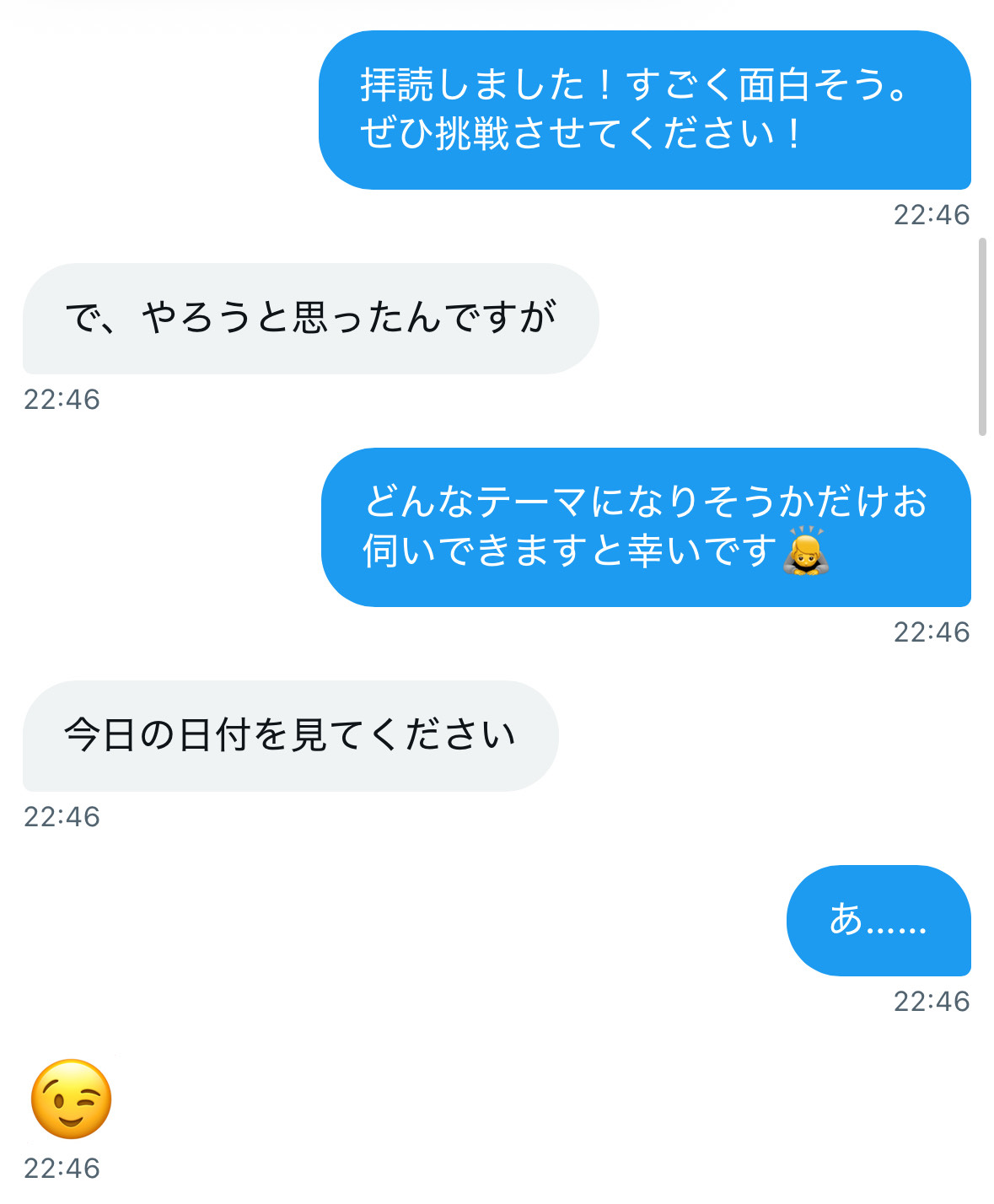Click the timestamp beneath the あ…… bubble
This screenshot has height=1204, width=994.
(x=931, y=1002)
